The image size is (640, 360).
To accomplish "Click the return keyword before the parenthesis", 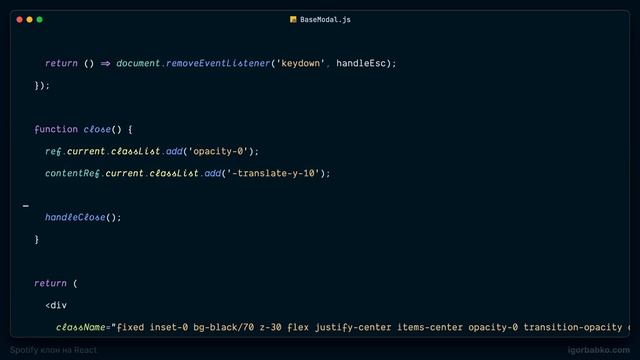I will pyautogui.click(x=50, y=283).
